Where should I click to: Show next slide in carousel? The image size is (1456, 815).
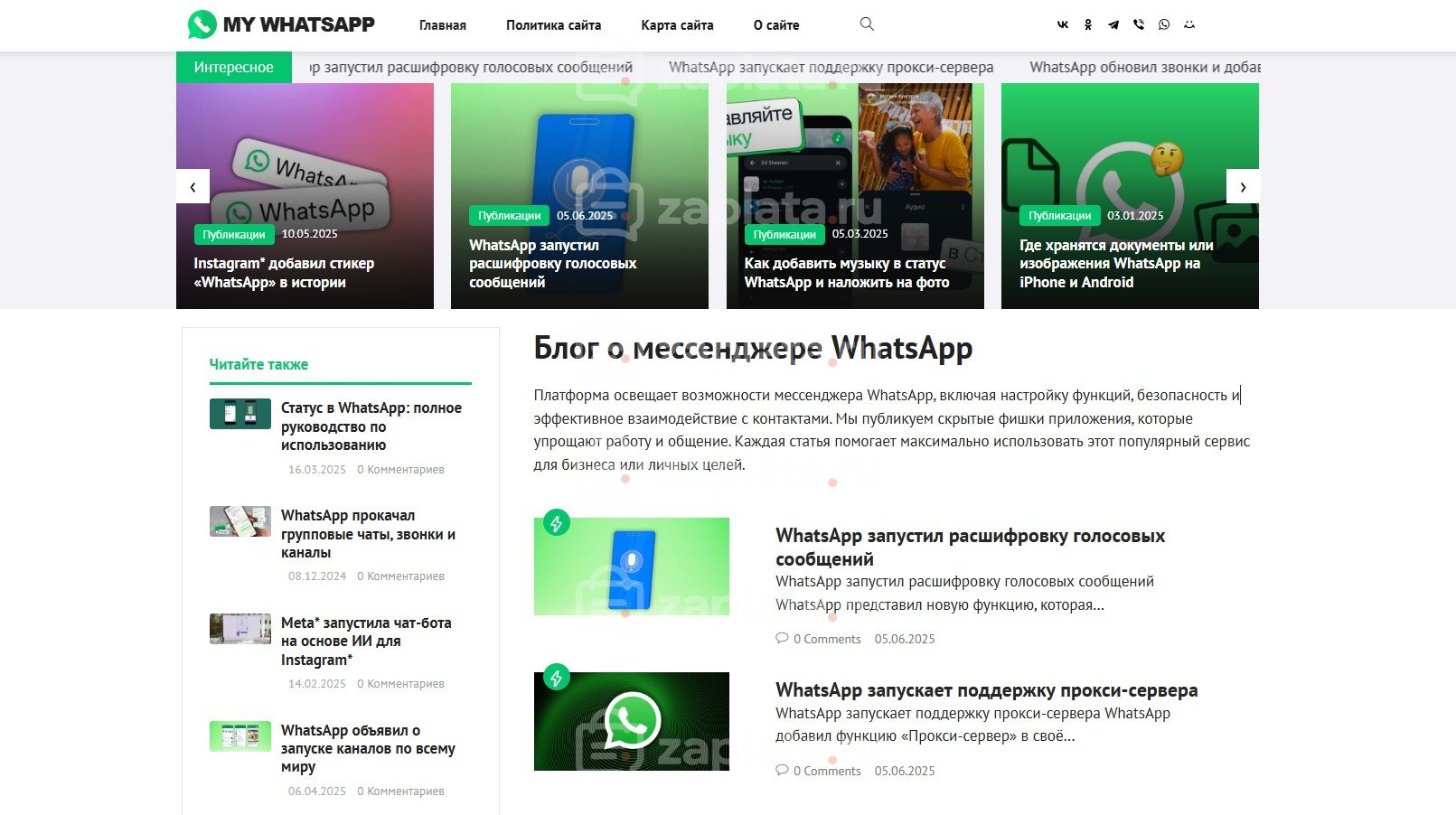coord(1243,186)
